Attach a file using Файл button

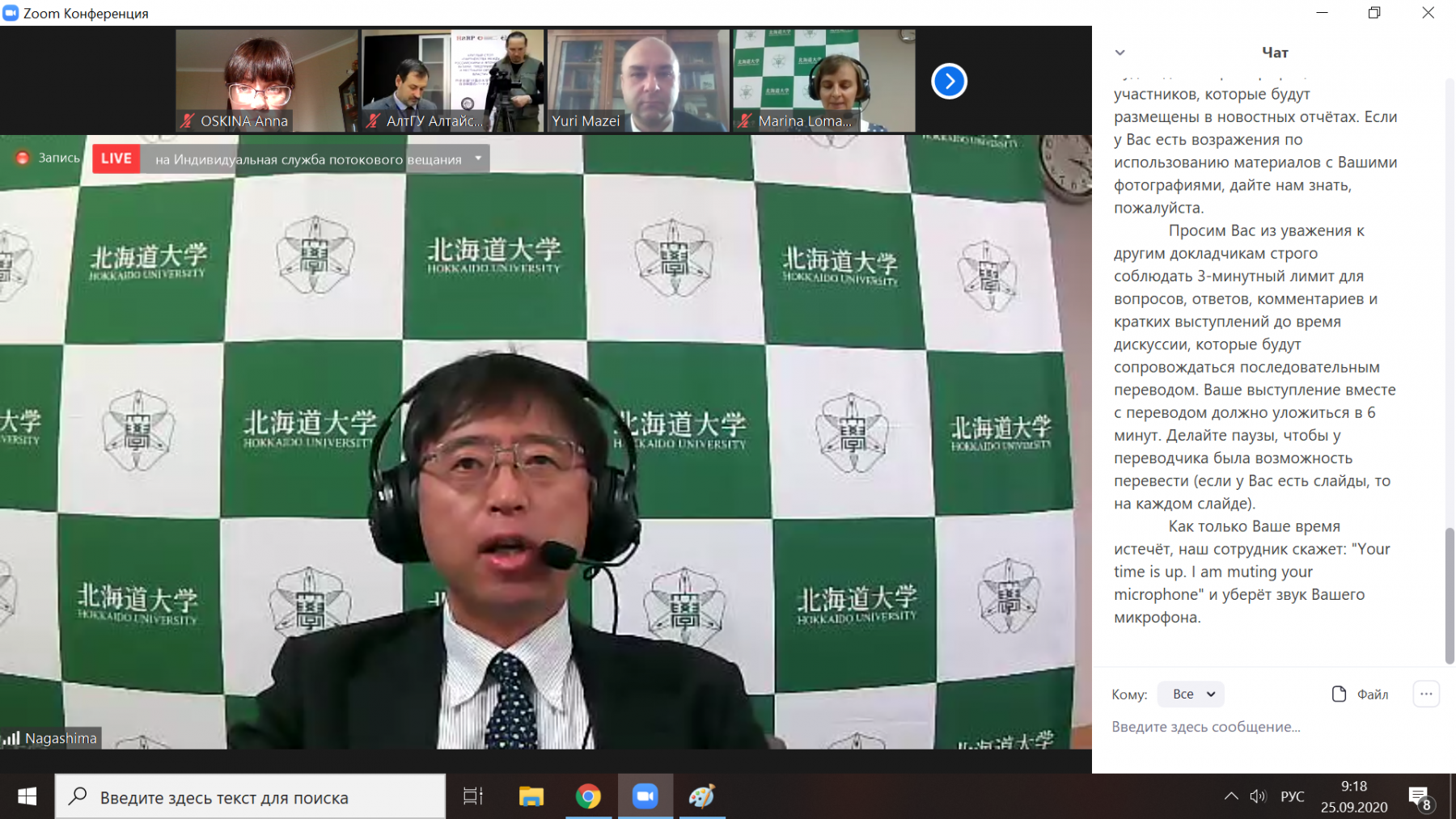click(x=1360, y=694)
